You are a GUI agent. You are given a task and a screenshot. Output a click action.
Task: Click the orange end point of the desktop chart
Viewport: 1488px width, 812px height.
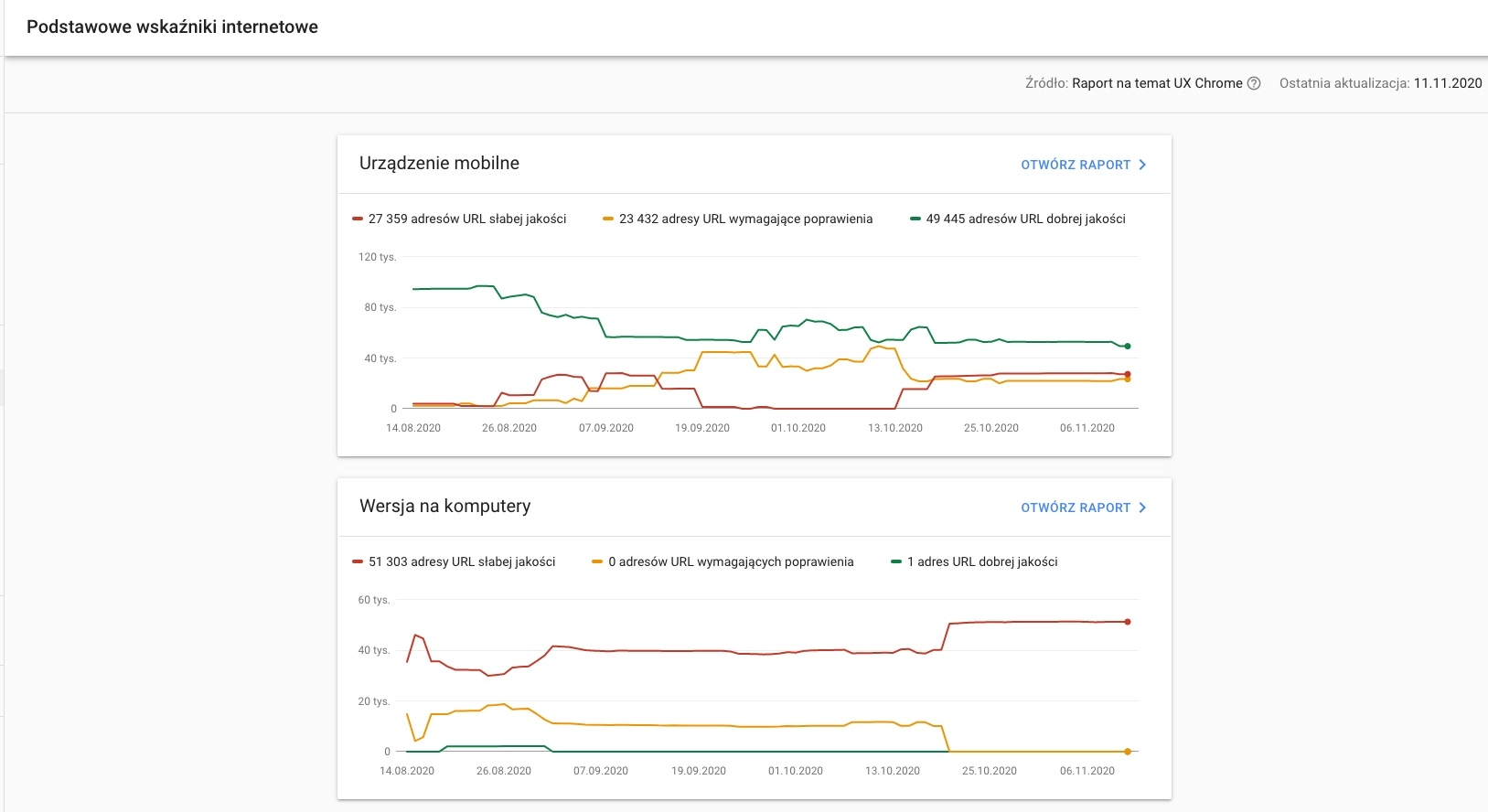(1128, 752)
